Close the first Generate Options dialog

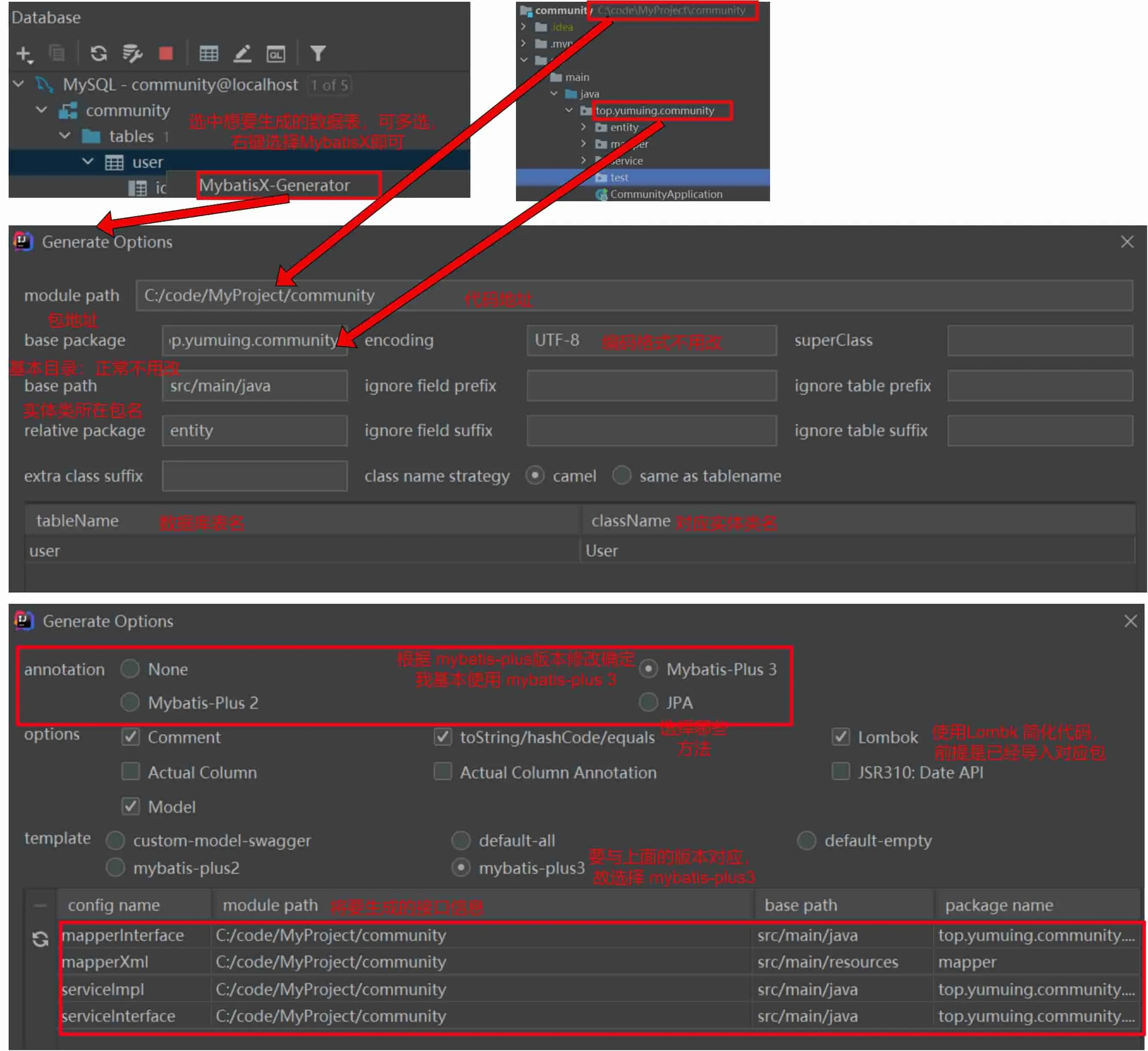click(x=1127, y=242)
